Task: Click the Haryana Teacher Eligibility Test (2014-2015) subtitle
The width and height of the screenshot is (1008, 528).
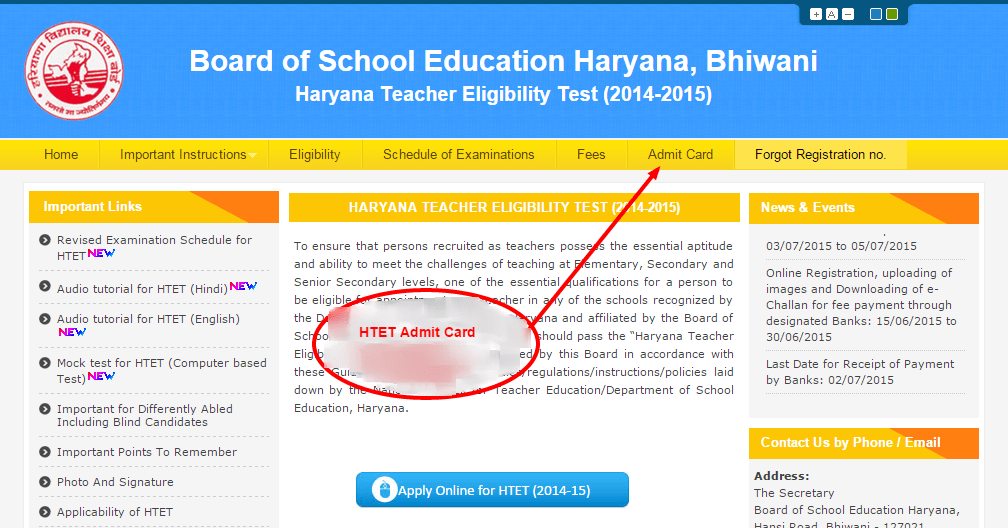Action: click(x=503, y=95)
